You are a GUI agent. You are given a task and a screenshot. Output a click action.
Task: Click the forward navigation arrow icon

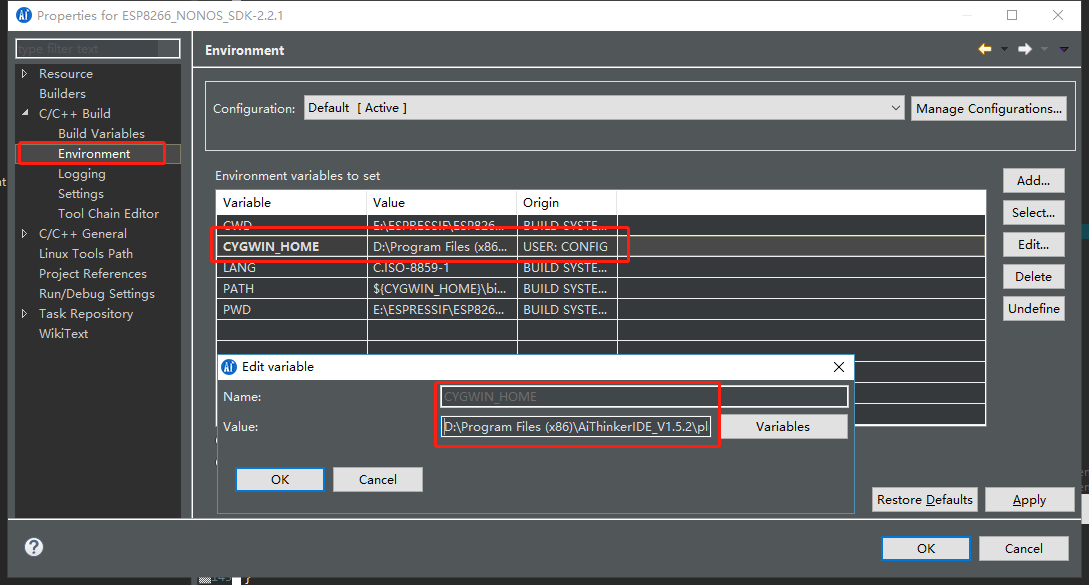click(x=1025, y=49)
